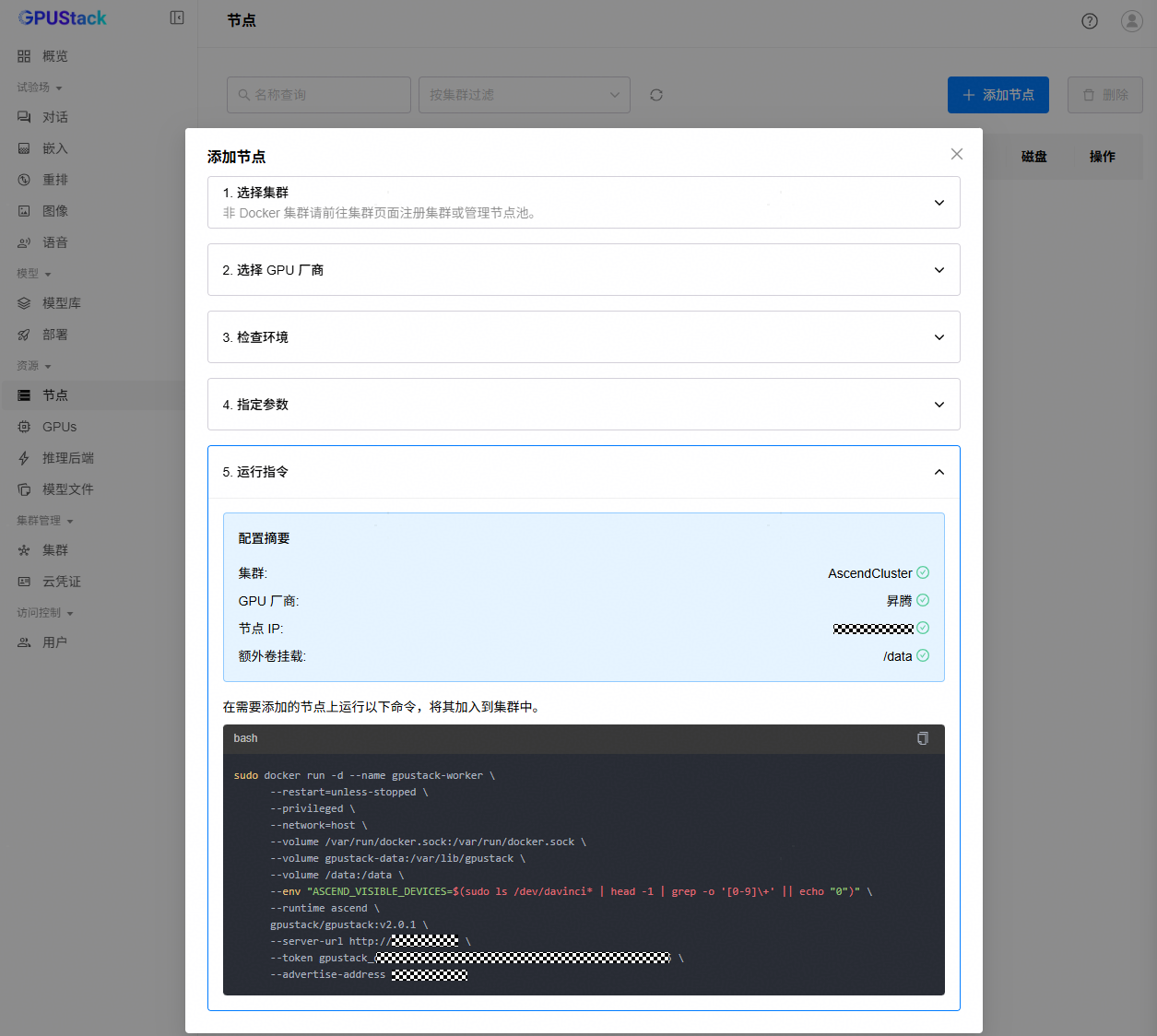Viewport: 1157px width, 1036px height.
Task: Open the 按集群过滤 dropdown
Action: [524, 95]
